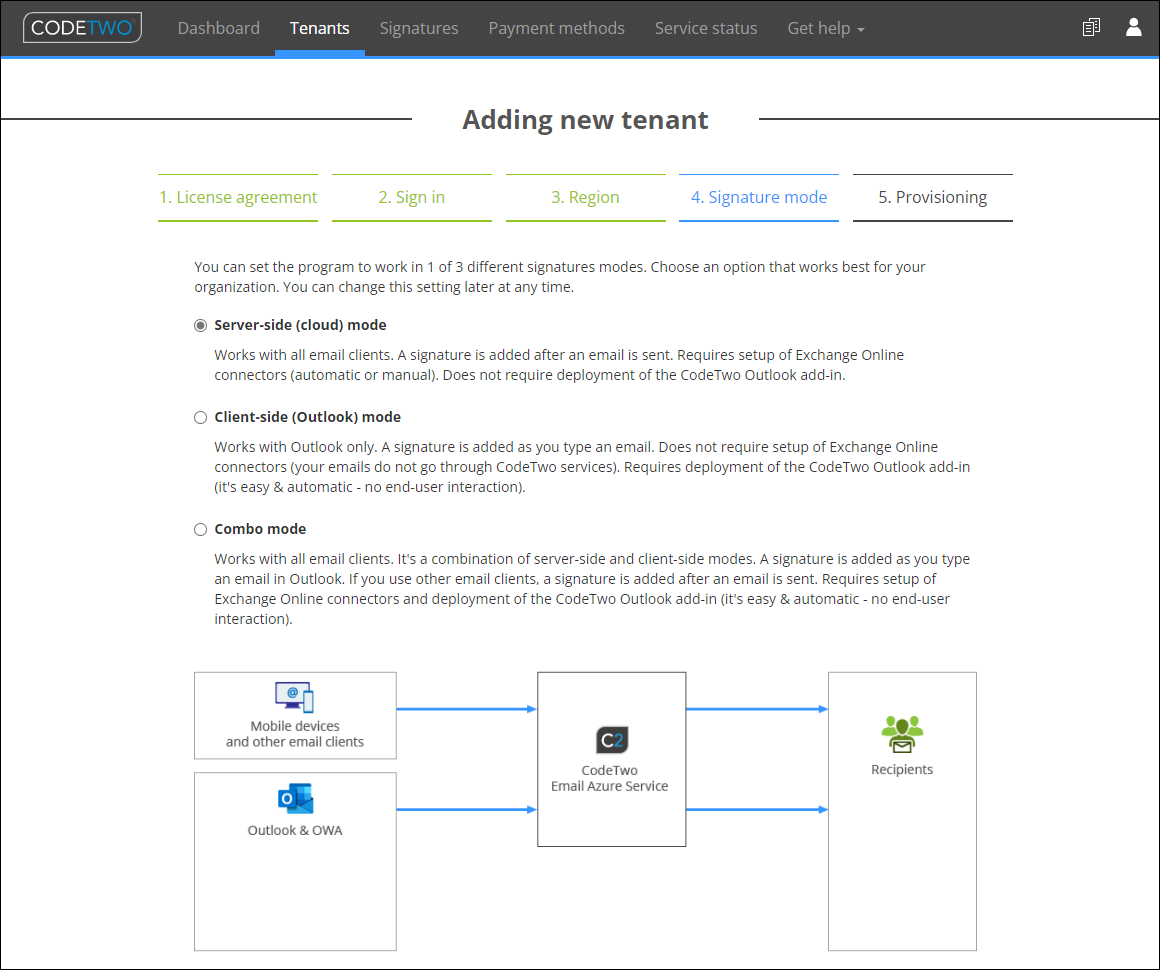The height and width of the screenshot is (970, 1160).
Task: Select Client-side (Outlook) mode radio button
Action: [200, 417]
